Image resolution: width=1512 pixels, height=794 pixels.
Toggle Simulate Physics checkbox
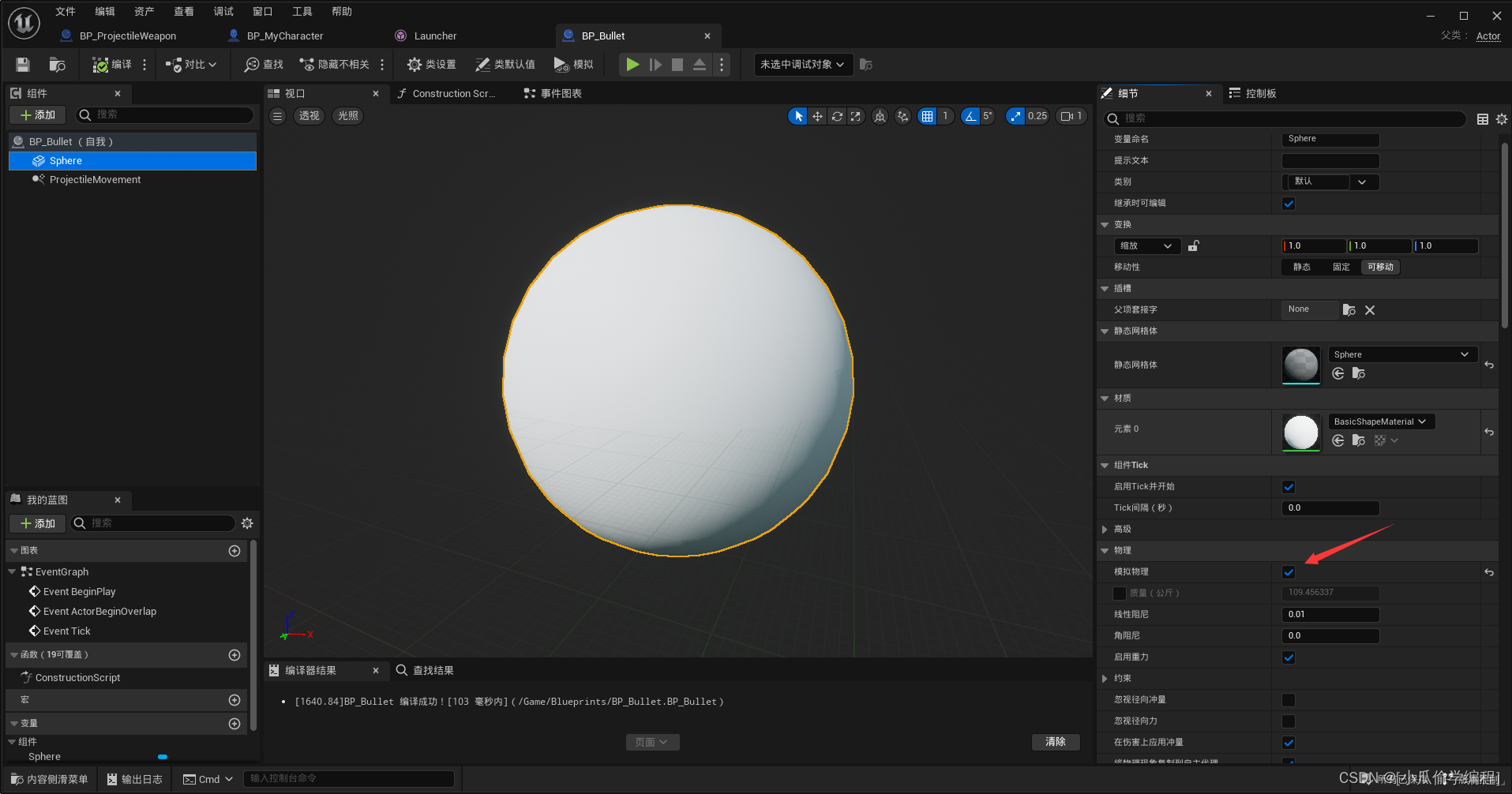click(x=1289, y=572)
